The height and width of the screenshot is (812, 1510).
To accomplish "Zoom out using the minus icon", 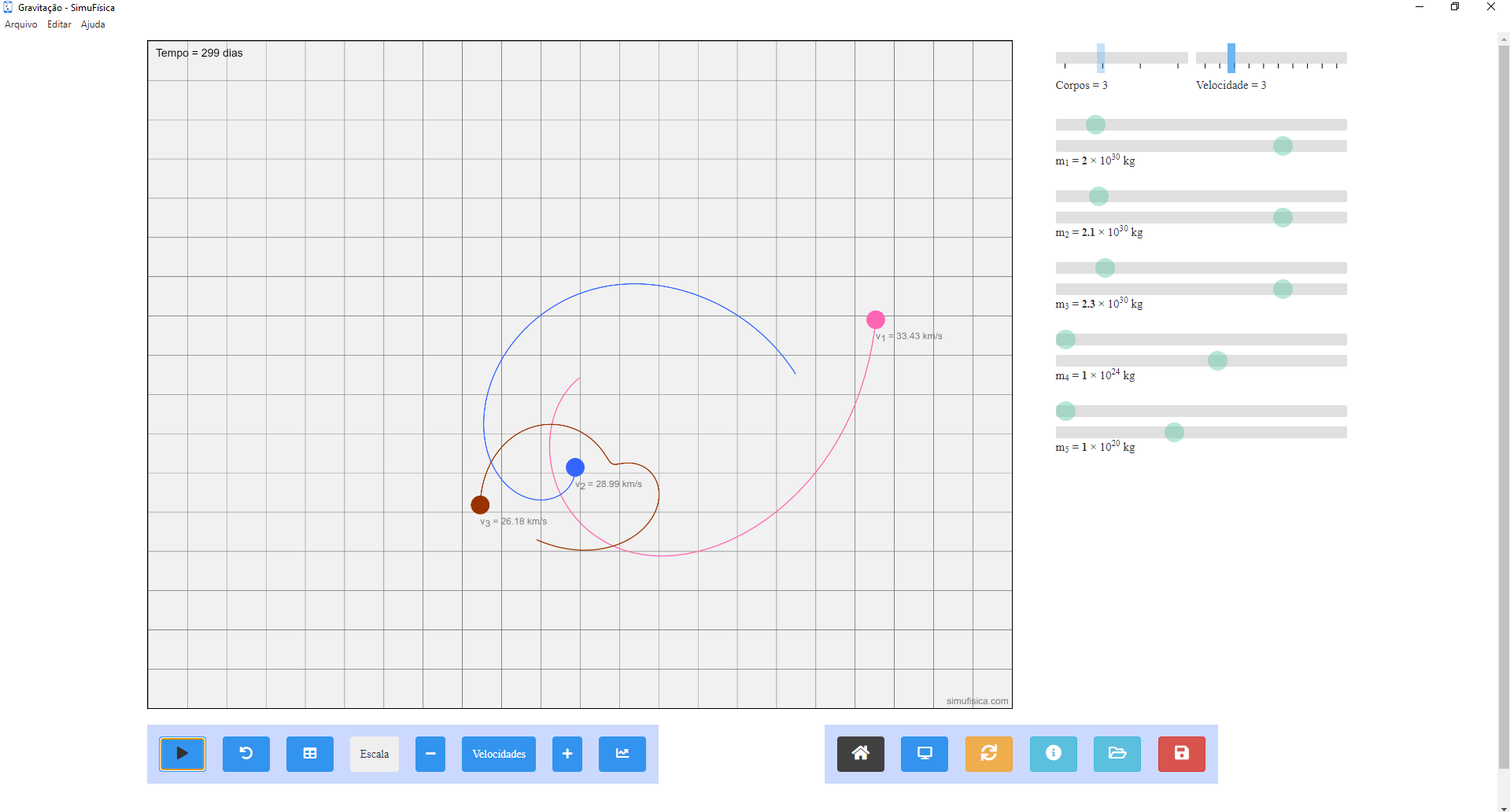I will click(430, 754).
